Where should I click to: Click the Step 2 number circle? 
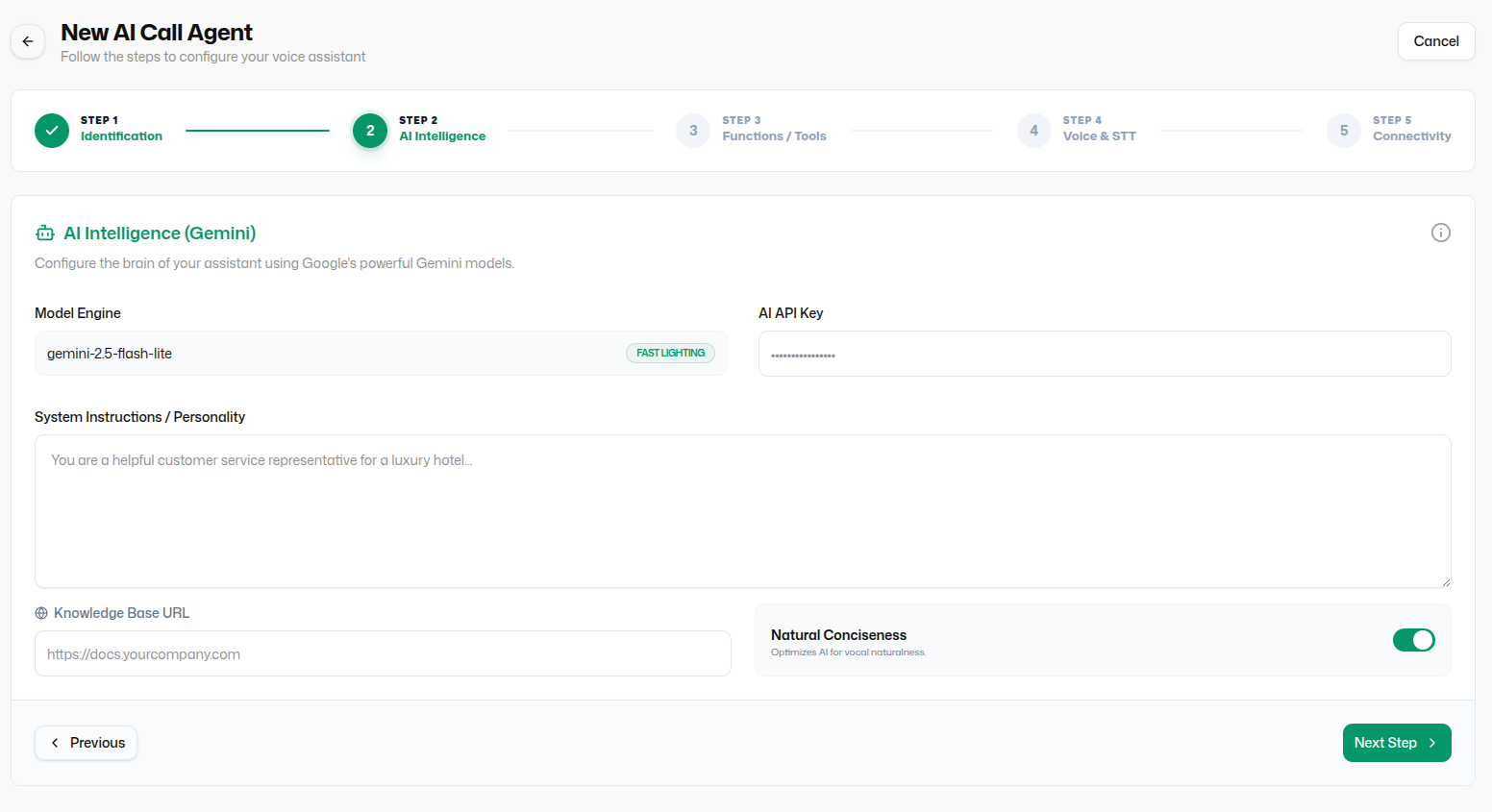click(x=370, y=131)
